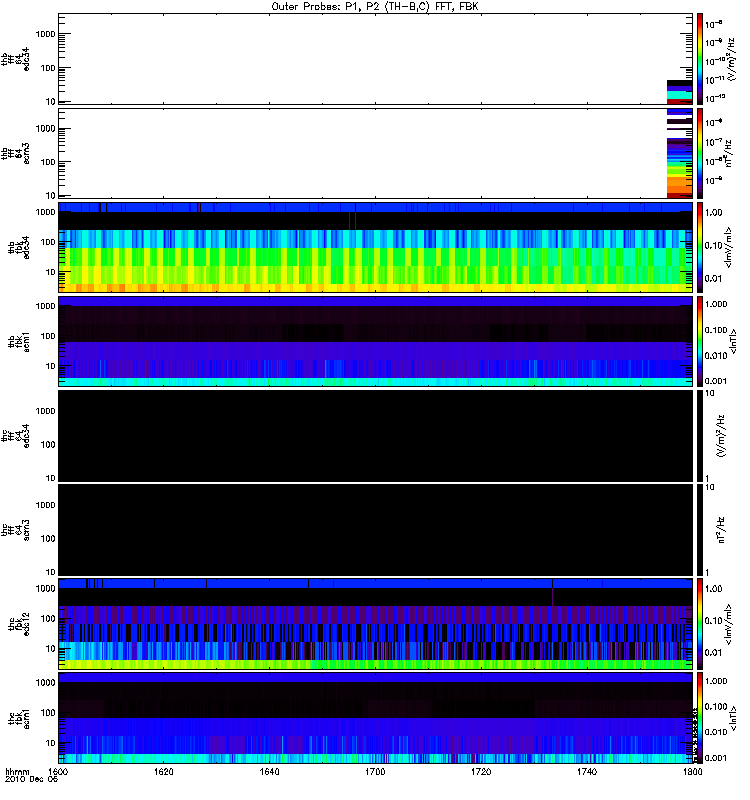Click the '1720' time axis label

[x=481, y=771]
